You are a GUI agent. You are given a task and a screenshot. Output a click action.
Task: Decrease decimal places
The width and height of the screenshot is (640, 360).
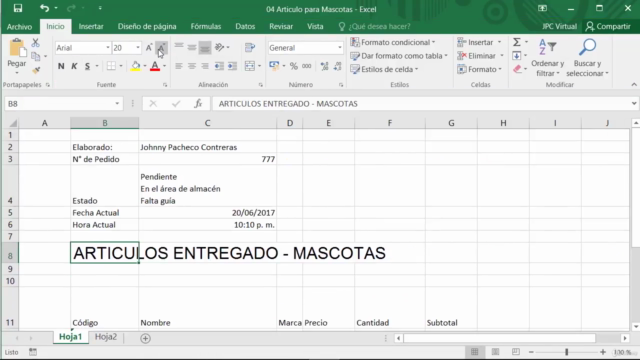(338, 66)
